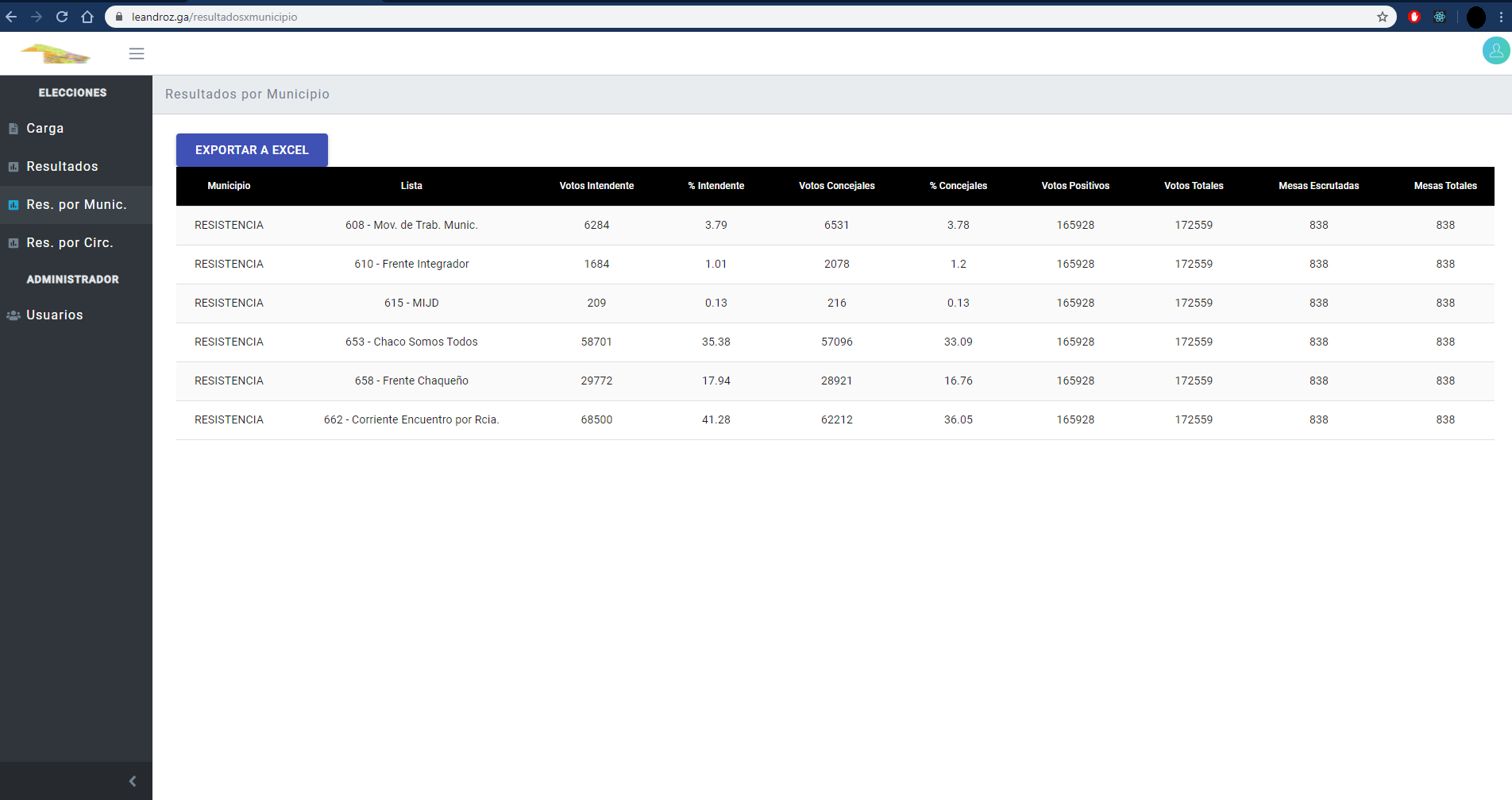Open Usuarios menu item
This screenshot has width=1512, height=800.
click(x=76, y=315)
